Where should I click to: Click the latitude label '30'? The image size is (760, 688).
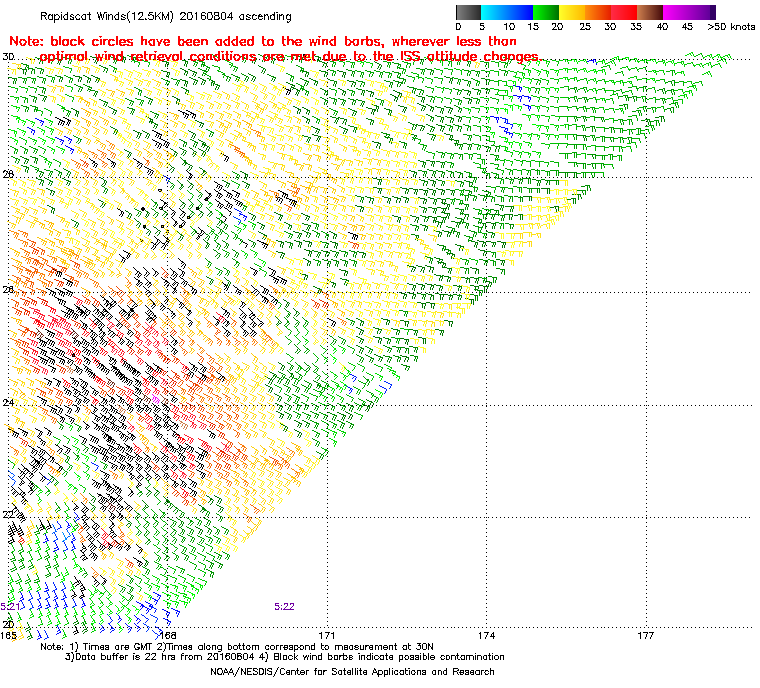pos(8,57)
